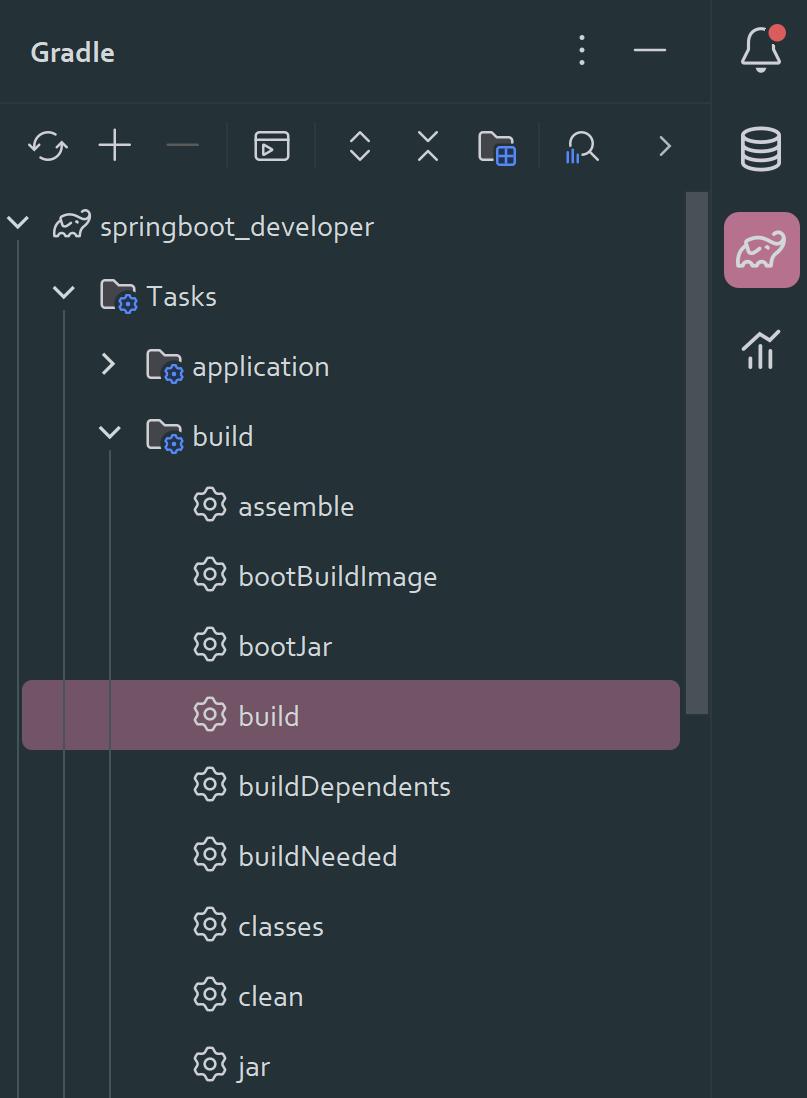
Task: Open the Execute Gradle Task icon
Action: [272, 147]
